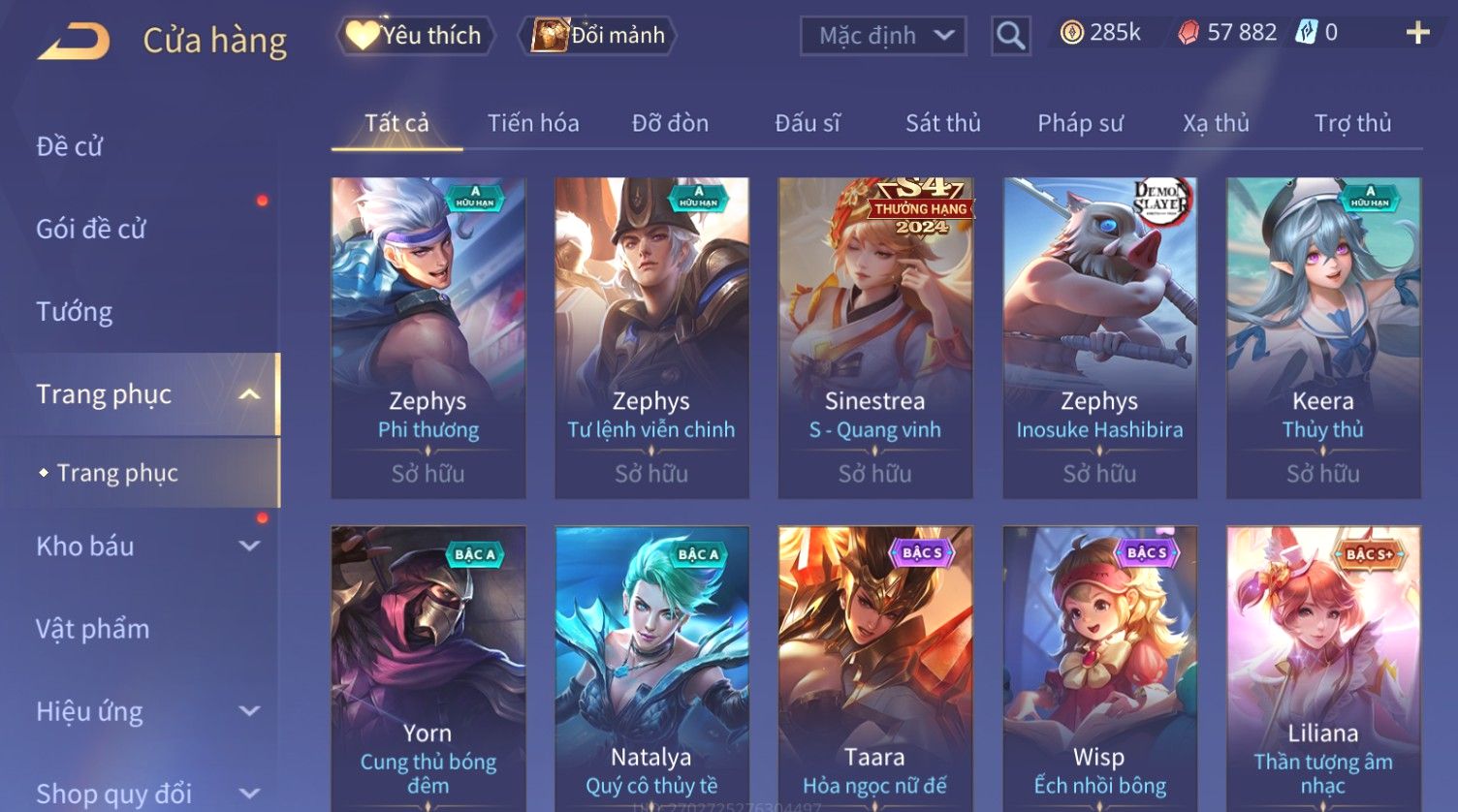Open the search magnifier icon

point(1010,37)
